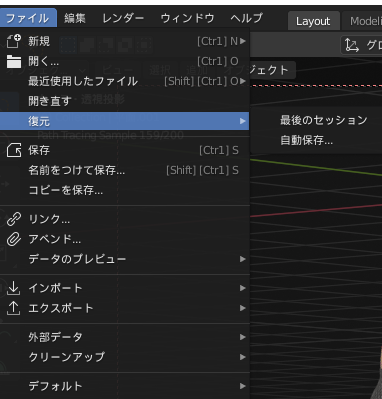The image size is (382, 399).
Task: Expand the エクスポート submenu arrow
Action: pyautogui.click(x=243, y=308)
